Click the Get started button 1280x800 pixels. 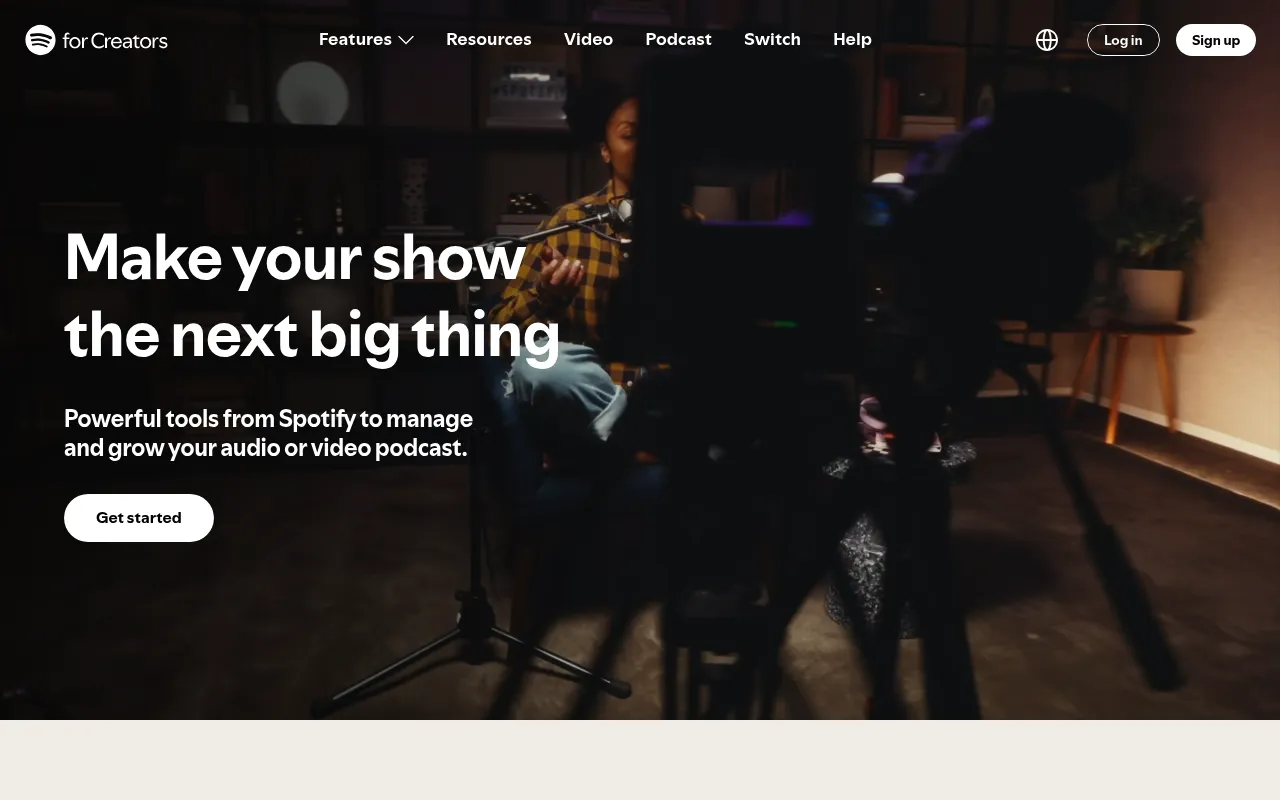point(138,517)
